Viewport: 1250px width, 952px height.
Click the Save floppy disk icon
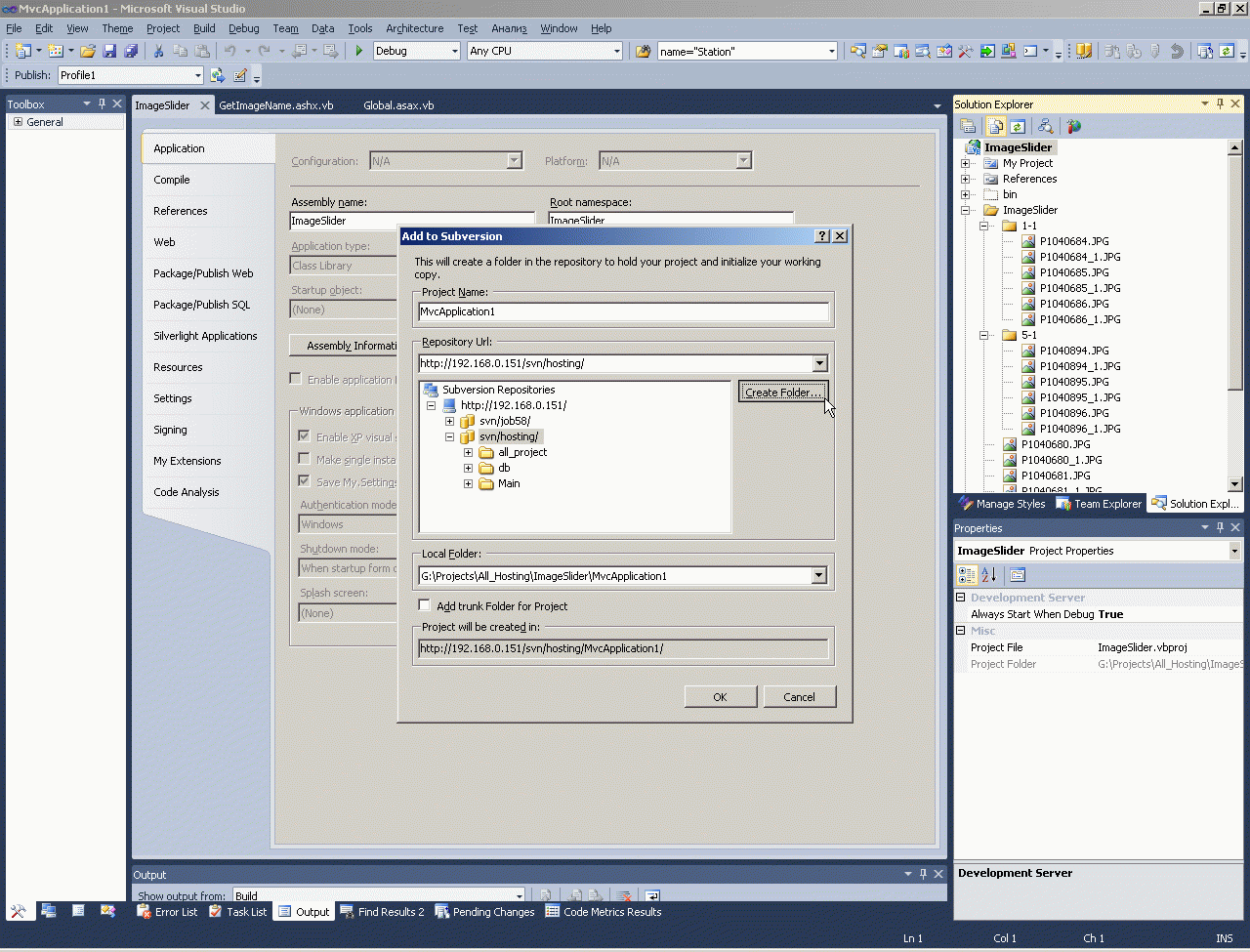coord(109,51)
